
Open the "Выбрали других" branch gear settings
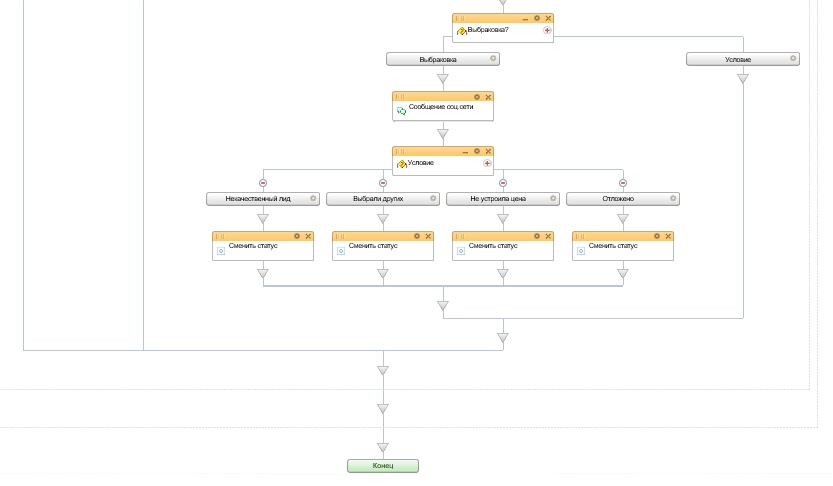[x=433, y=199]
